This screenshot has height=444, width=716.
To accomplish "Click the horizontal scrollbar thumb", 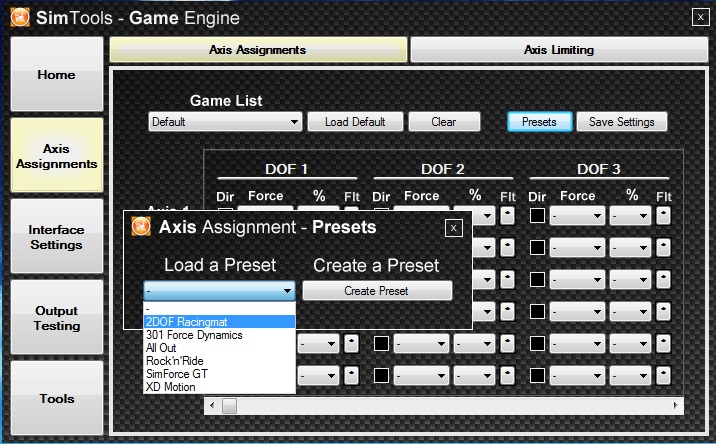I will tap(229, 405).
